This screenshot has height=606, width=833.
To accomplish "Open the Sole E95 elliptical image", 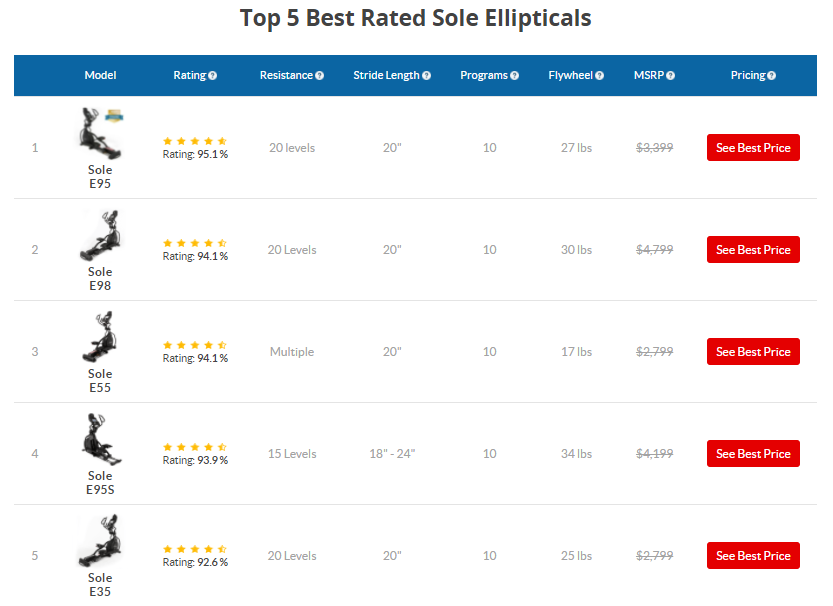I will point(100,134).
